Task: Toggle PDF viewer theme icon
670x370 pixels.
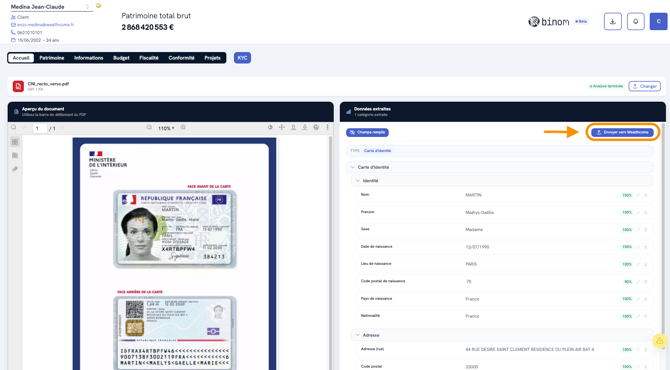Action: (270, 127)
